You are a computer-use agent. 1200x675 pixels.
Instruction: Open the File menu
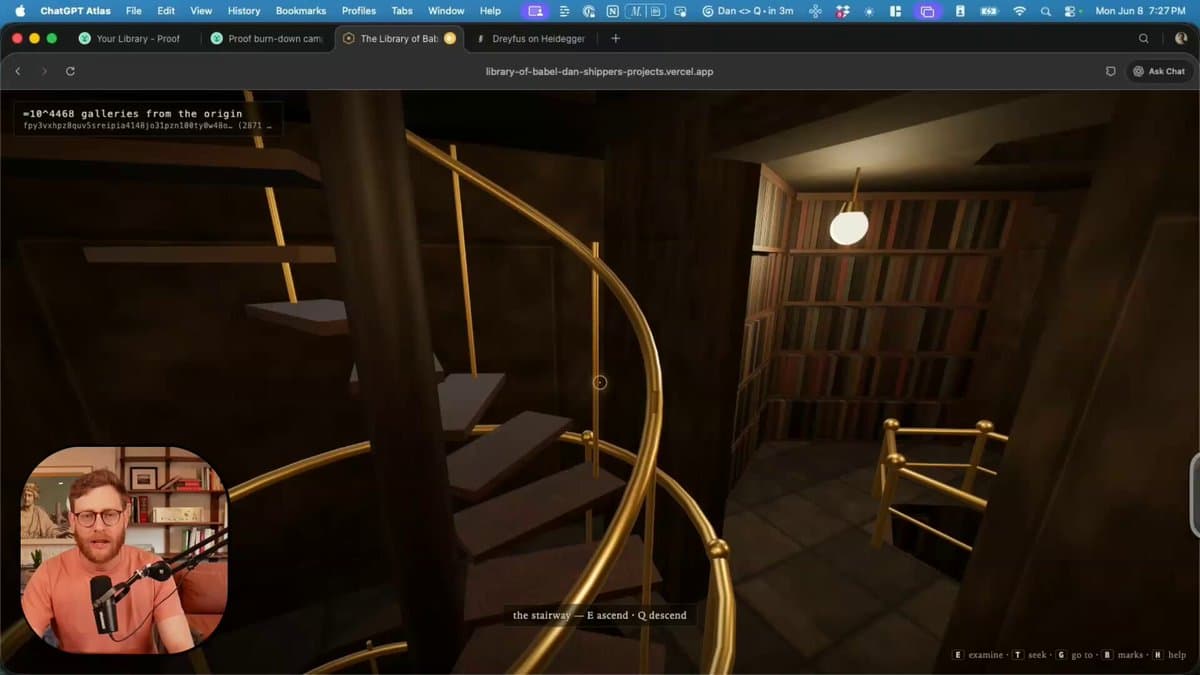point(134,11)
